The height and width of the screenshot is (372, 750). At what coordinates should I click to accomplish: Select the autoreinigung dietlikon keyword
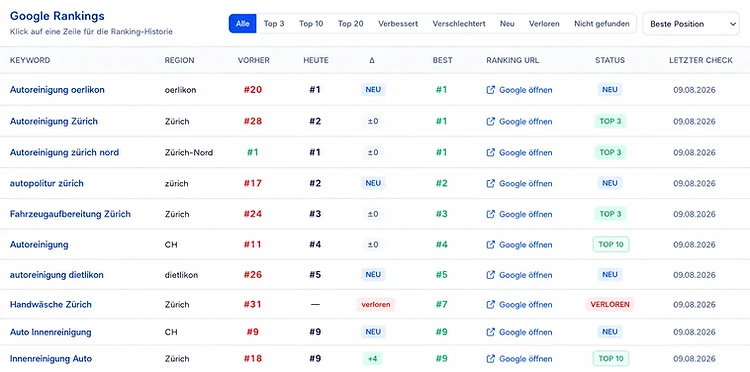56,275
